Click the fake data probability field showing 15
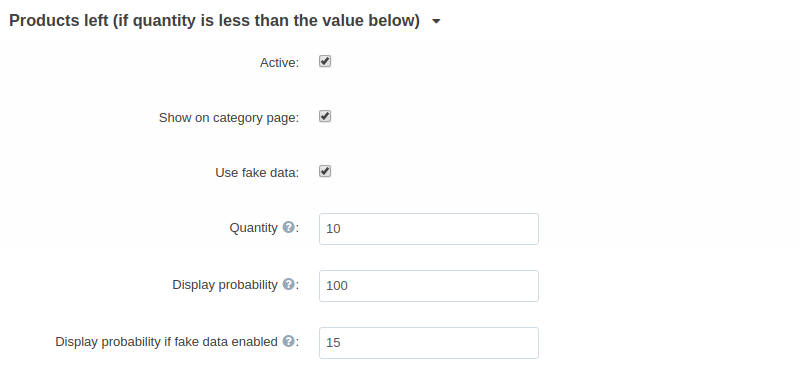The image size is (799, 381). [x=429, y=343]
